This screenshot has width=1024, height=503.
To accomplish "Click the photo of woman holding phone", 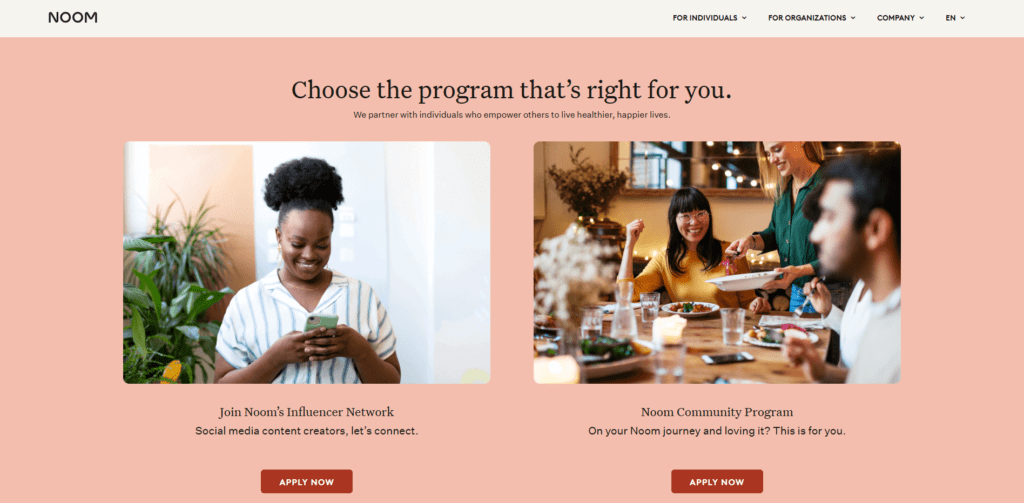I will click(x=306, y=263).
